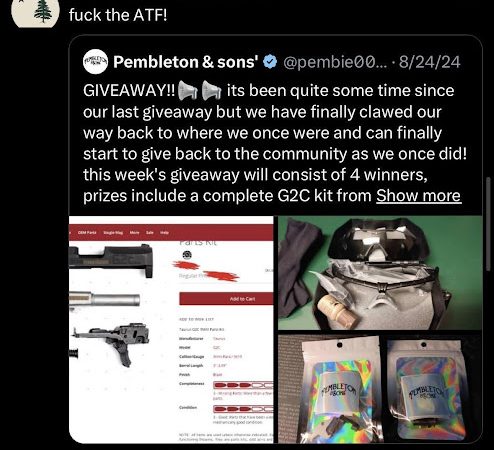The height and width of the screenshot is (450, 494).
Task: Click the first megaphone emoji
Action: (x=188, y=91)
